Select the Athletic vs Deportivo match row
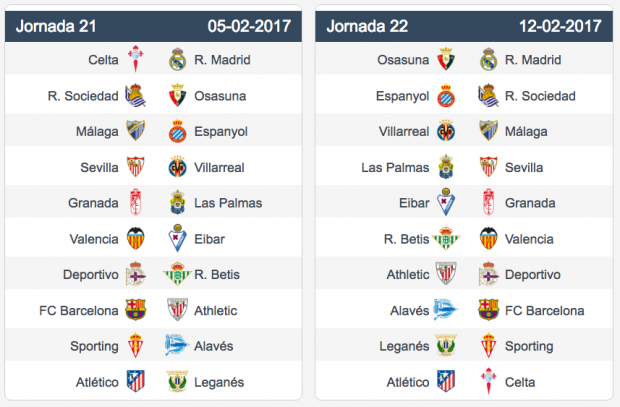 point(464,274)
